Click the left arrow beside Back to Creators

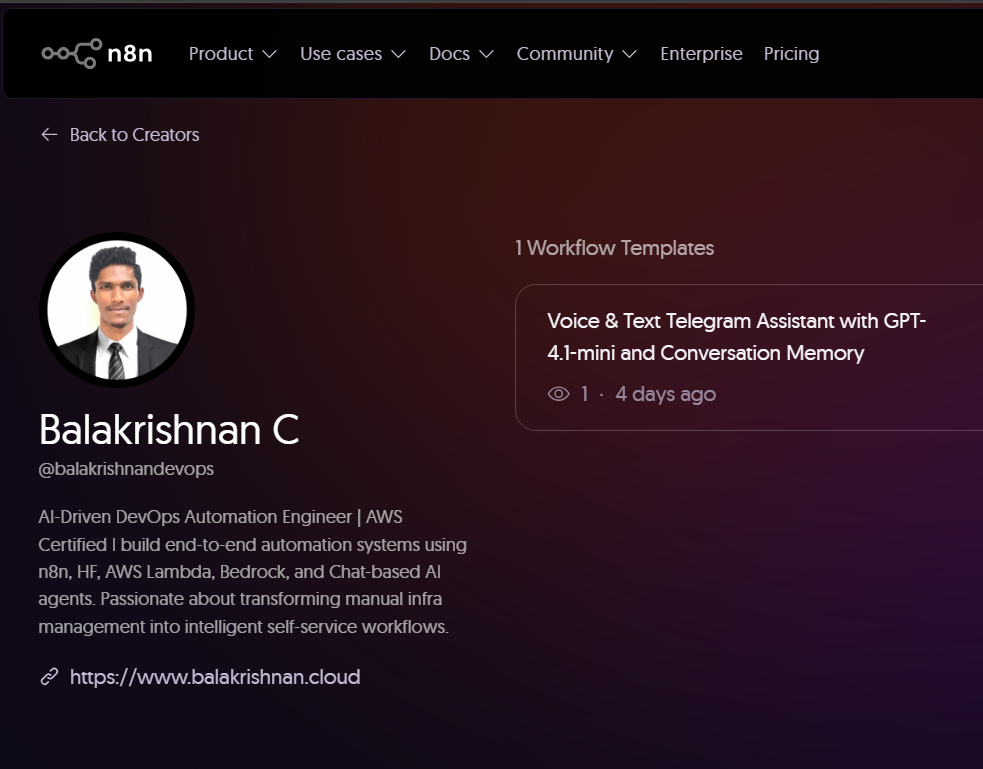coord(49,135)
